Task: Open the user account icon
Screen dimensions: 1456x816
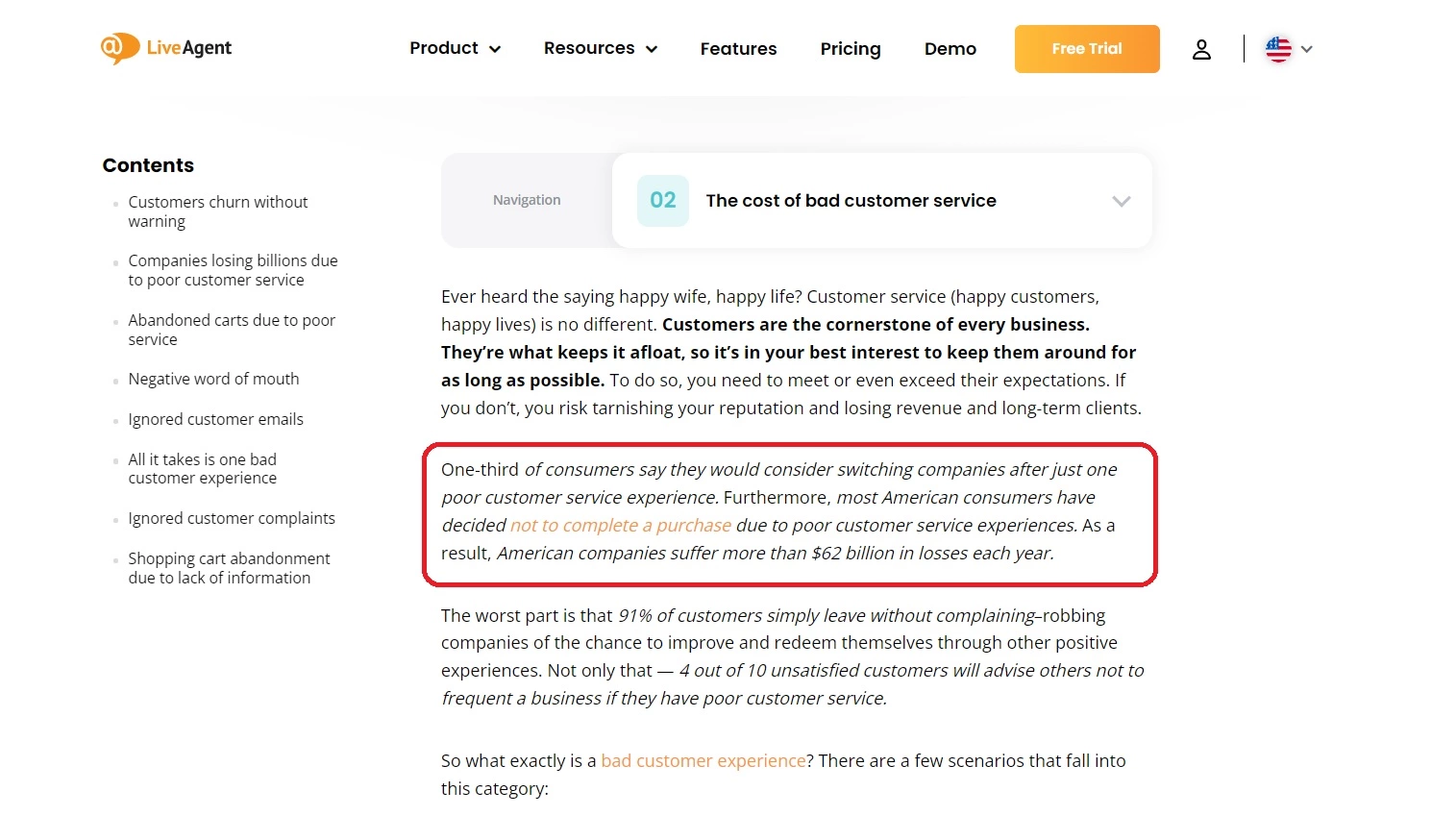Action: [1201, 49]
